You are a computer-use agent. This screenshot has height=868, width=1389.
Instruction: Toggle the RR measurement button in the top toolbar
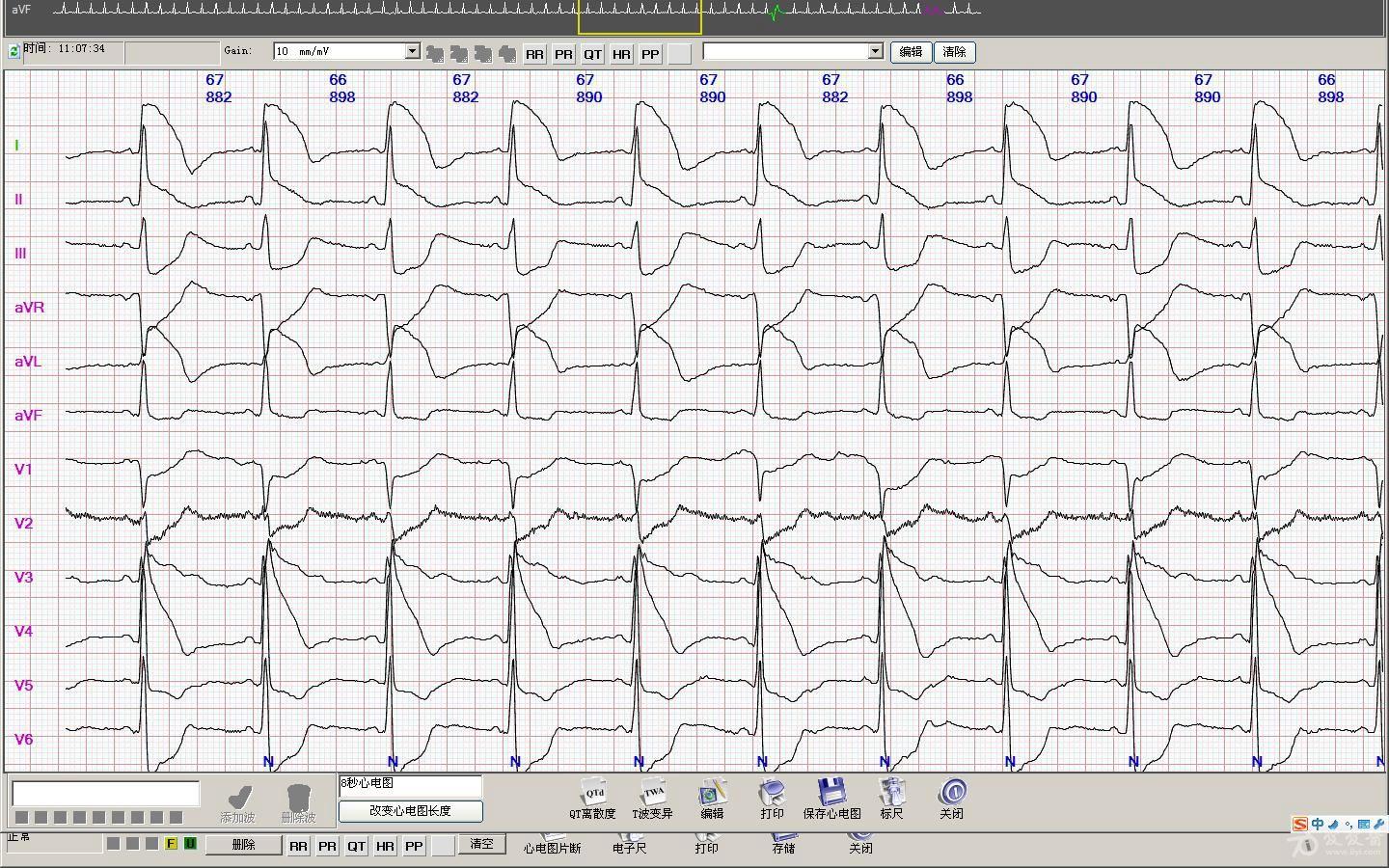click(x=534, y=54)
